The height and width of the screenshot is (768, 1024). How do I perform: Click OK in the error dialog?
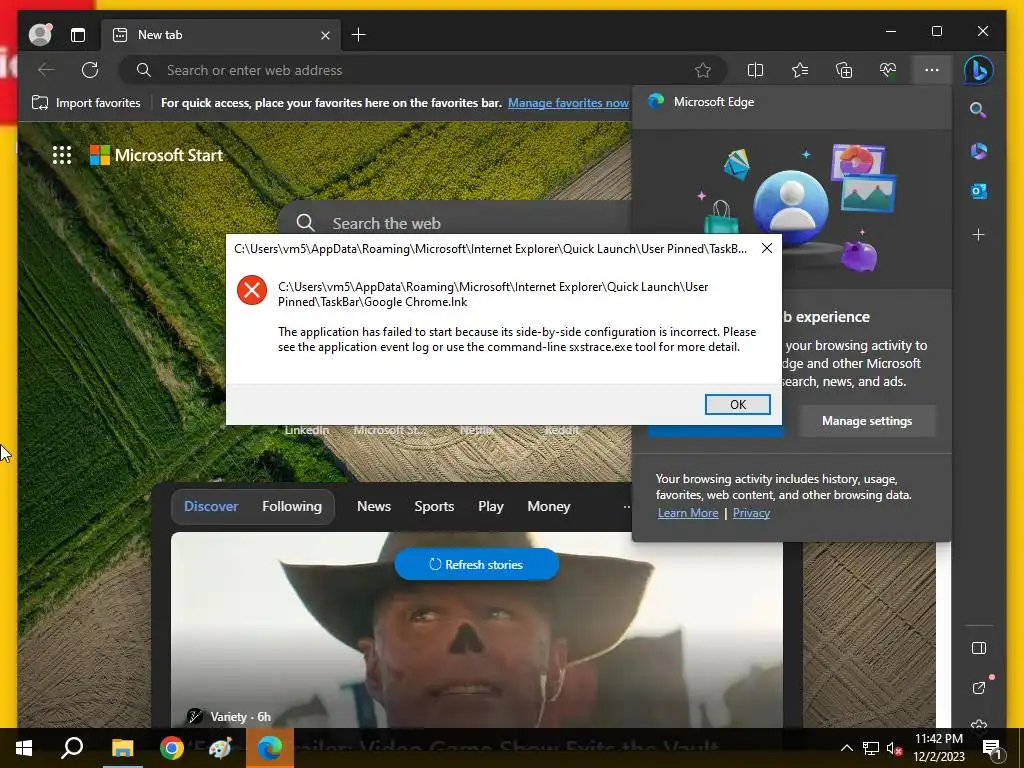click(737, 404)
